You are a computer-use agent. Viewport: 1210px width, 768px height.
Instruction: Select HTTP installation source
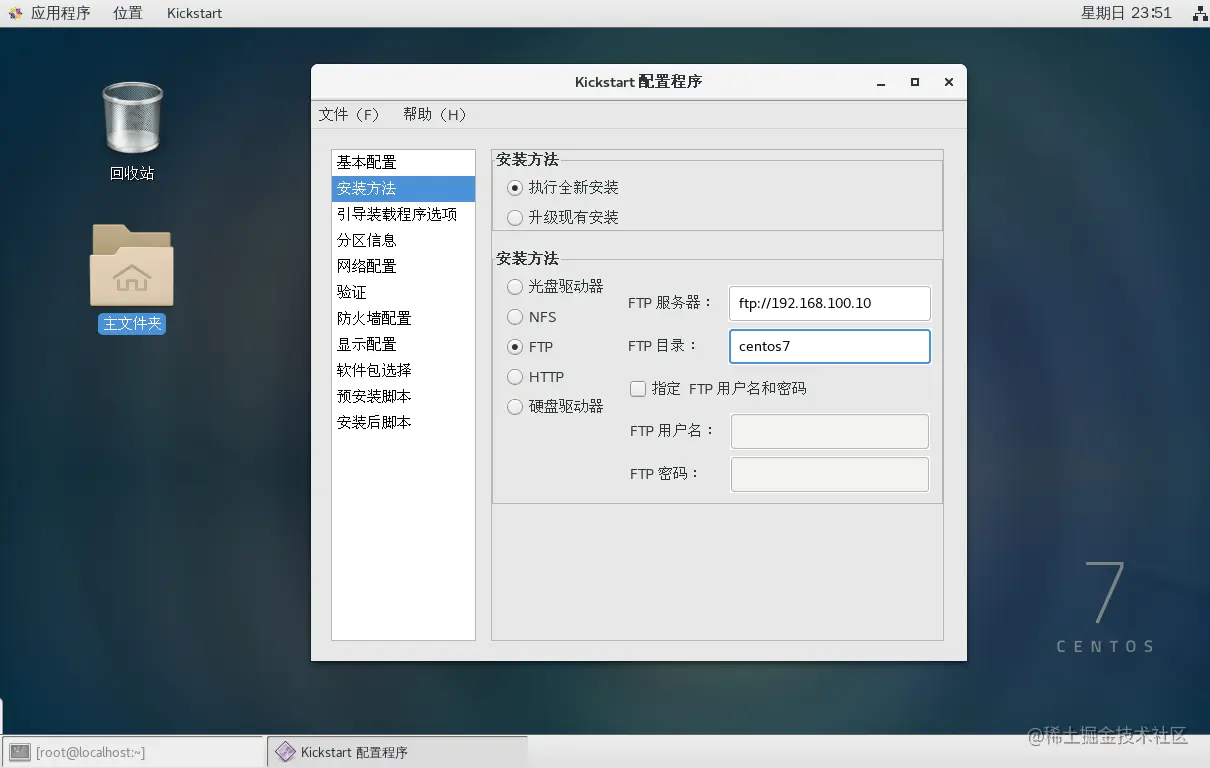[515, 377]
